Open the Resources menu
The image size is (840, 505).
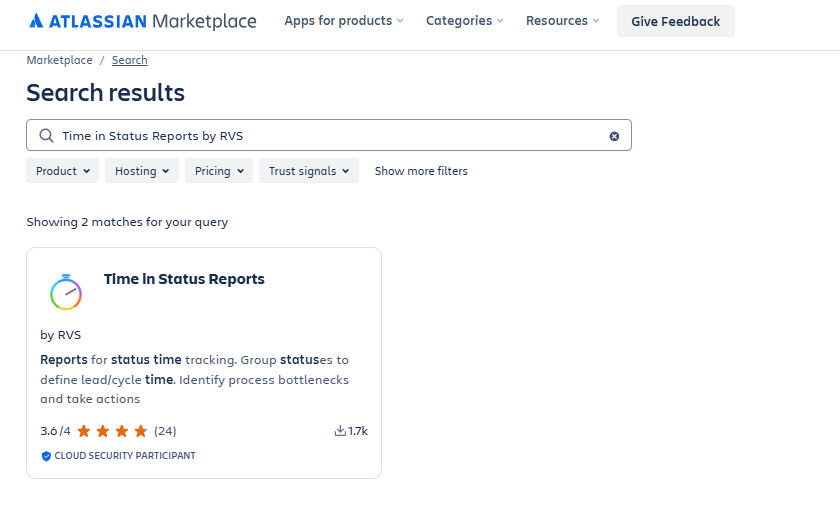(562, 21)
